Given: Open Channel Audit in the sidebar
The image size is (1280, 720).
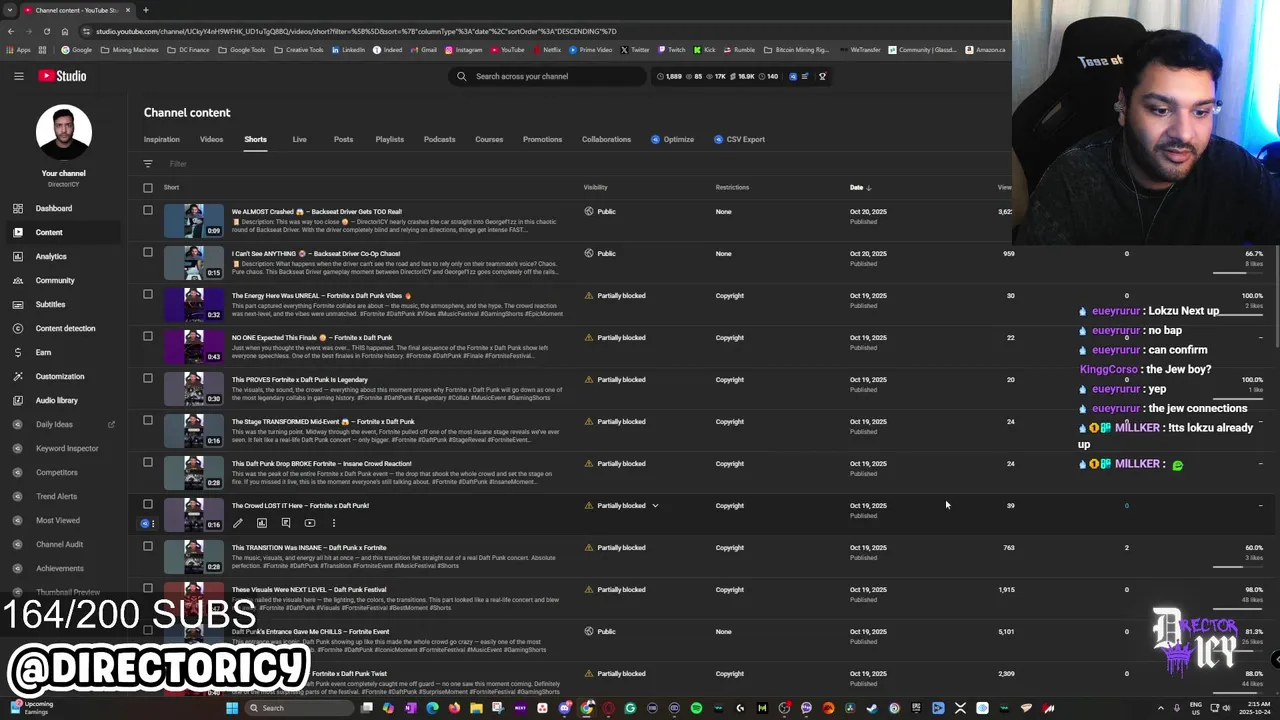Looking at the screenshot, I should coord(59,544).
